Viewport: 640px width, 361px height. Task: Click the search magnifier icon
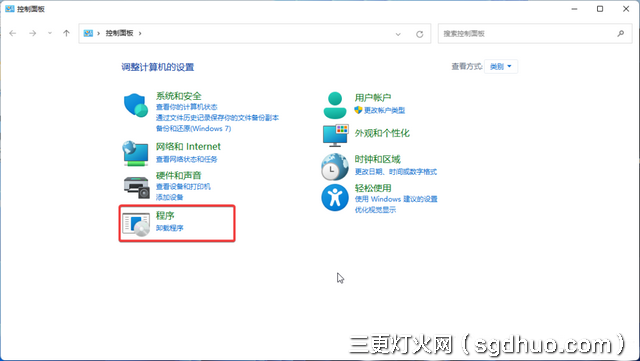[x=620, y=33]
